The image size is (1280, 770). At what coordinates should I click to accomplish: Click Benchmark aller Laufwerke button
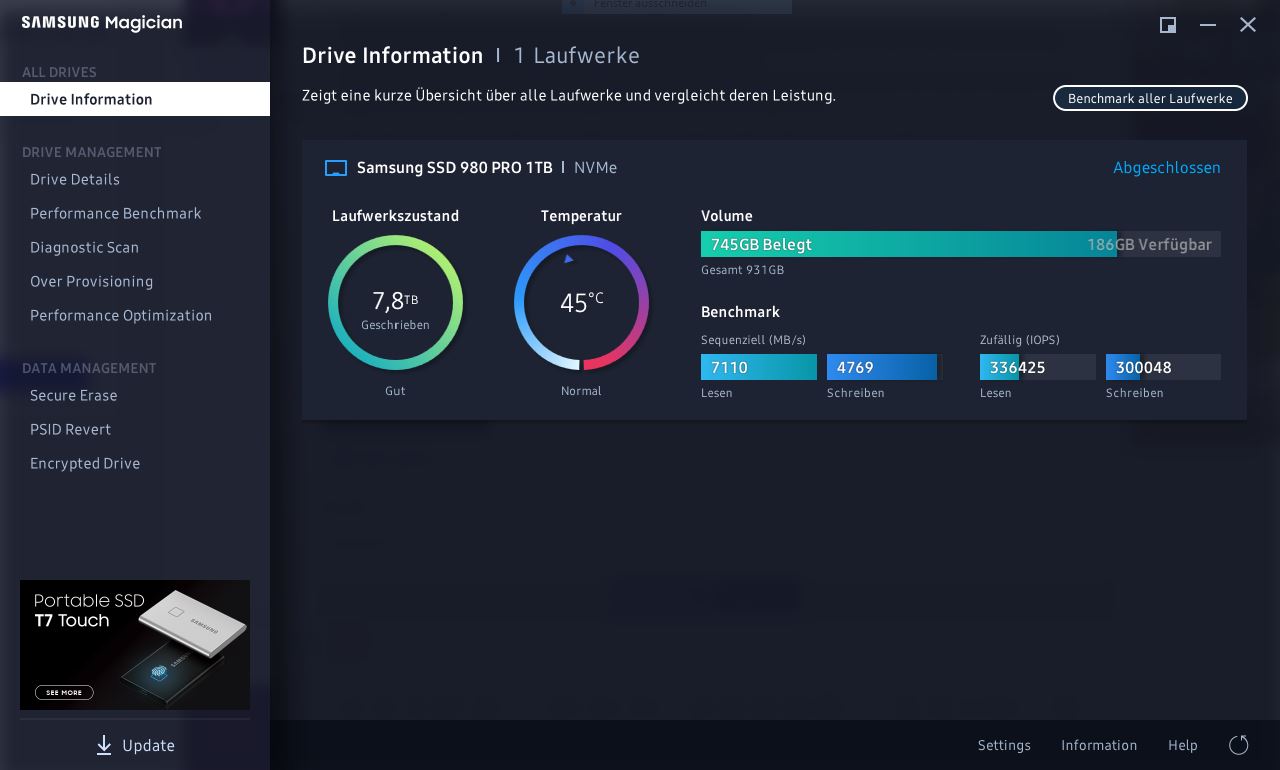(x=1150, y=98)
